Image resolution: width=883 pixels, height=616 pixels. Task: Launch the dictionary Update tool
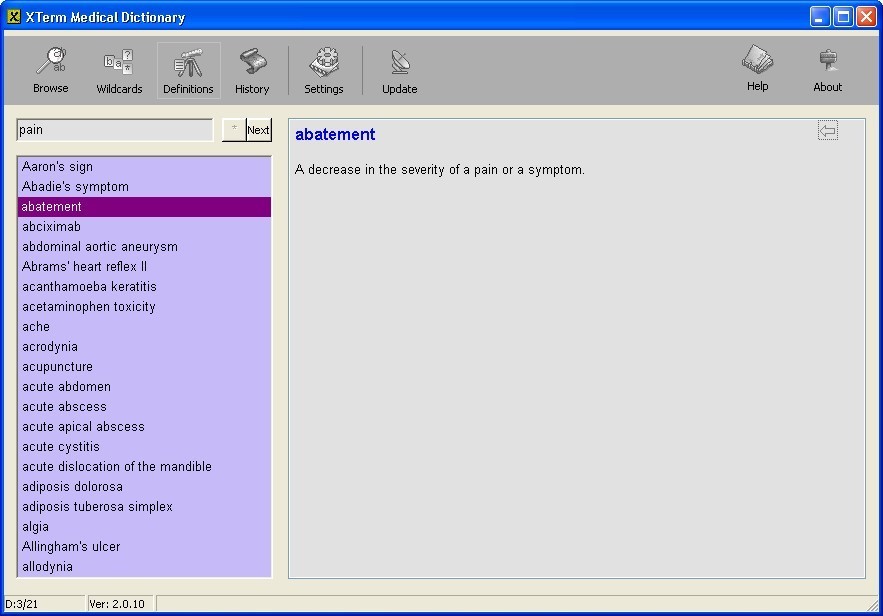399,68
